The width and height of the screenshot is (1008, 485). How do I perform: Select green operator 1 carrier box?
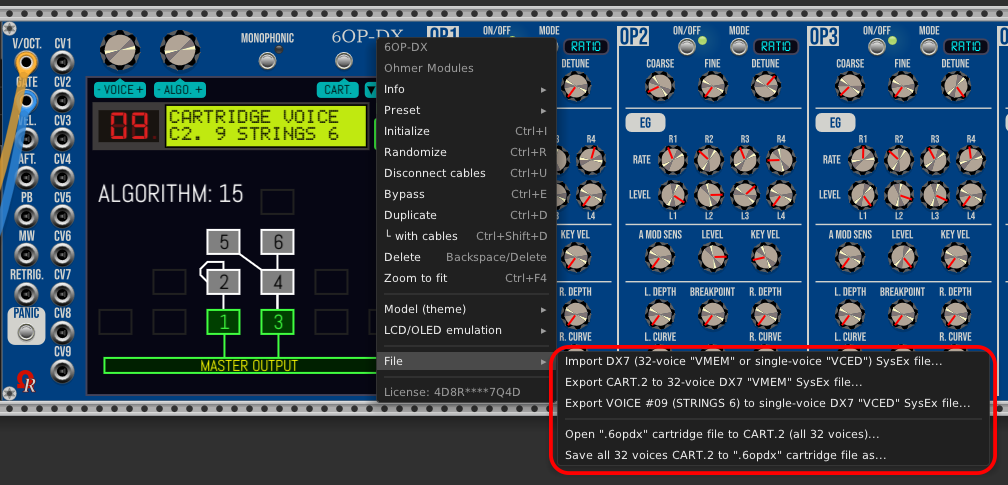(224, 321)
